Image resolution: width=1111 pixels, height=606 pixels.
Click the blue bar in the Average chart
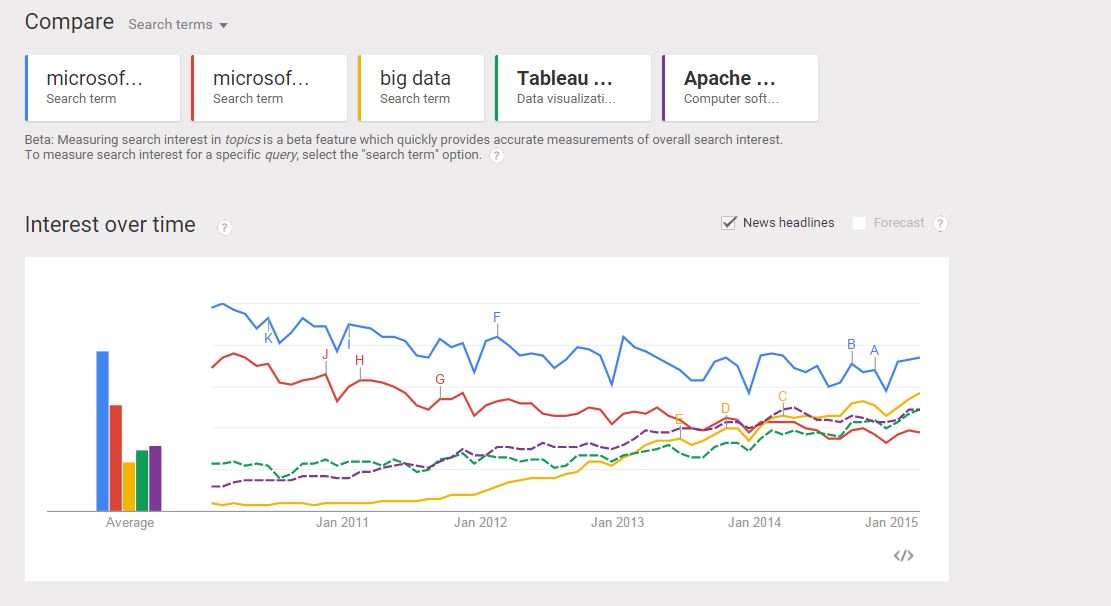(102, 430)
